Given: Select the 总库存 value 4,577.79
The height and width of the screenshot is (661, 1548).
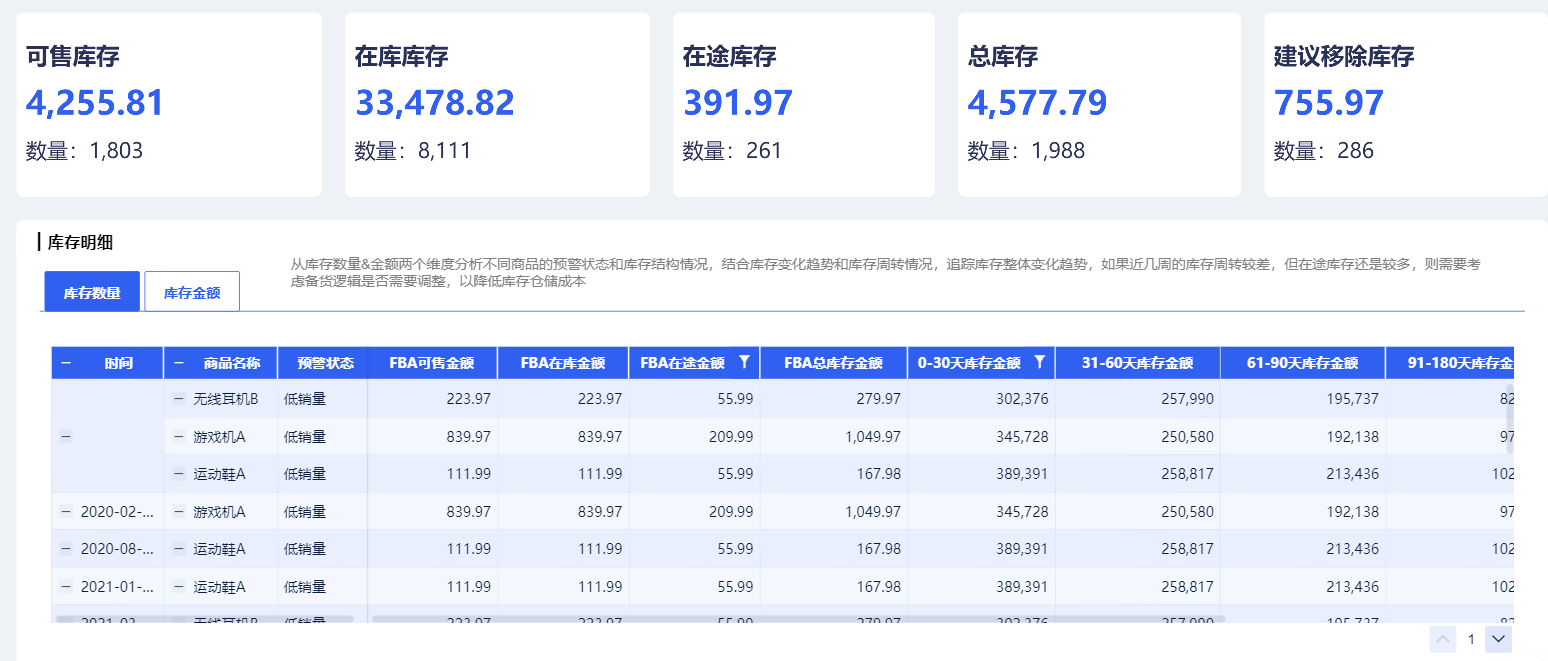Looking at the screenshot, I should [1037, 103].
